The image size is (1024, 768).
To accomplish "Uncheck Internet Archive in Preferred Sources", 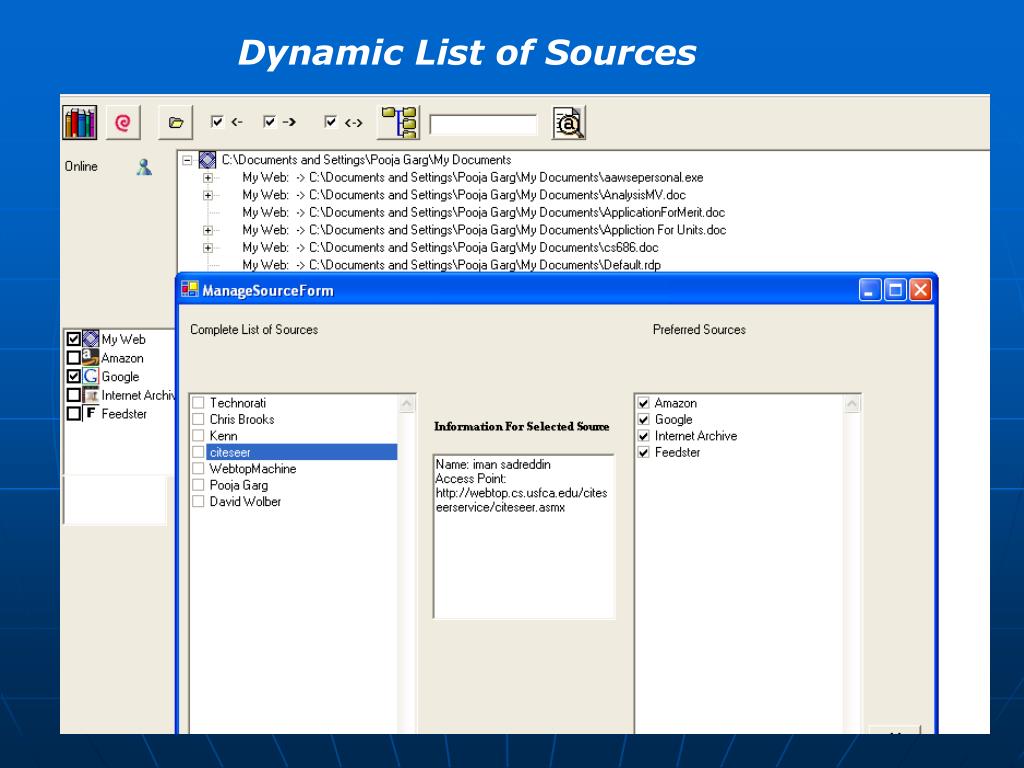I will pyautogui.click(x=644, y=436).
